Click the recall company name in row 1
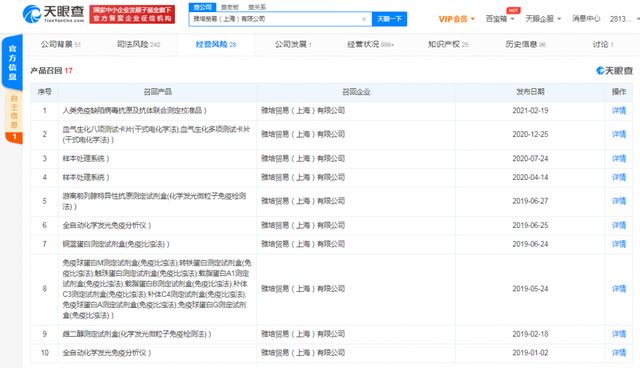 click(x=303, y=111)
